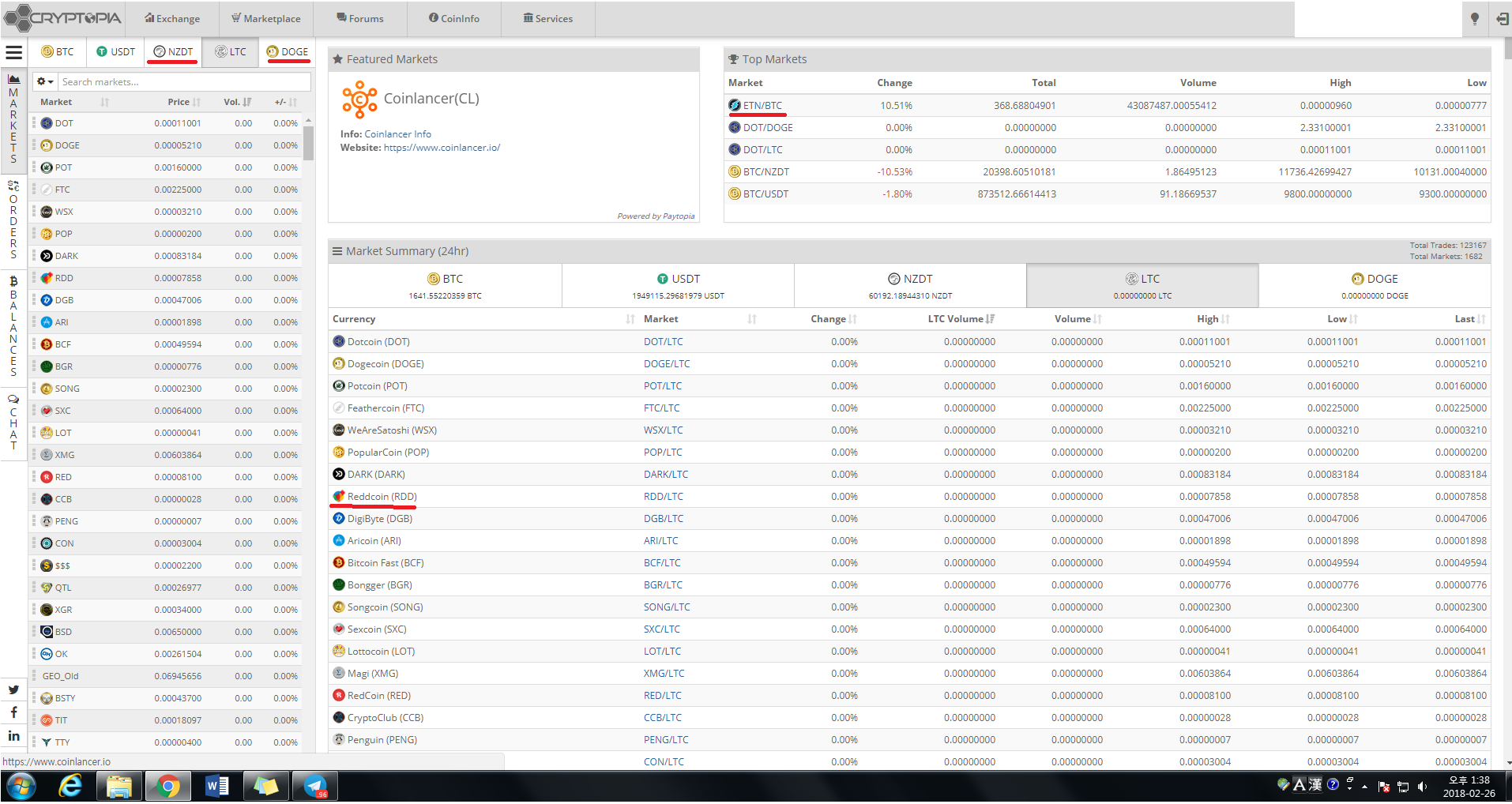
Task: Click the LinkedIn icon in the sidebar
Action: [13, 735]
